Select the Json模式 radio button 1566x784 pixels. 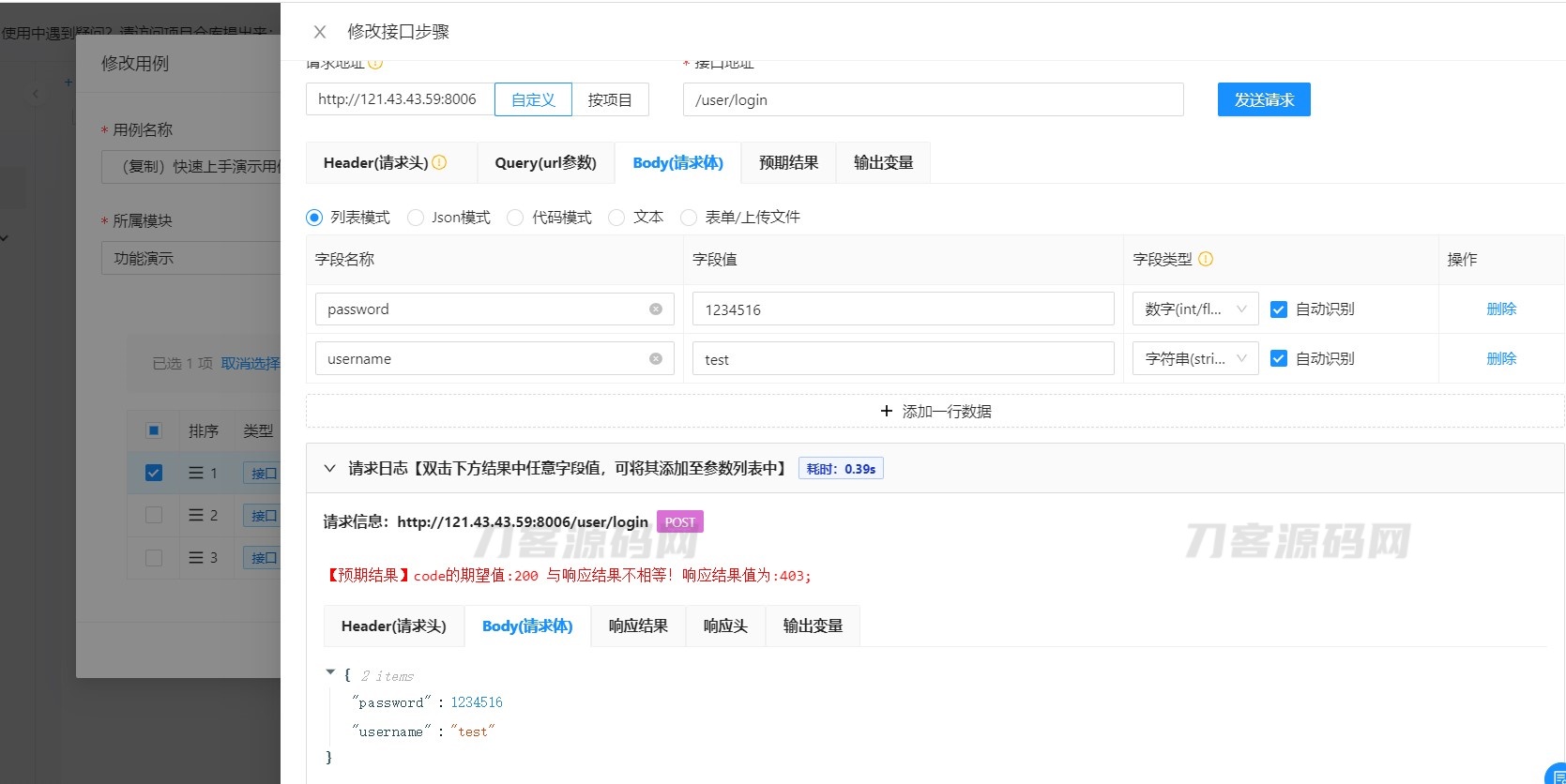click(x=416, y=218)
